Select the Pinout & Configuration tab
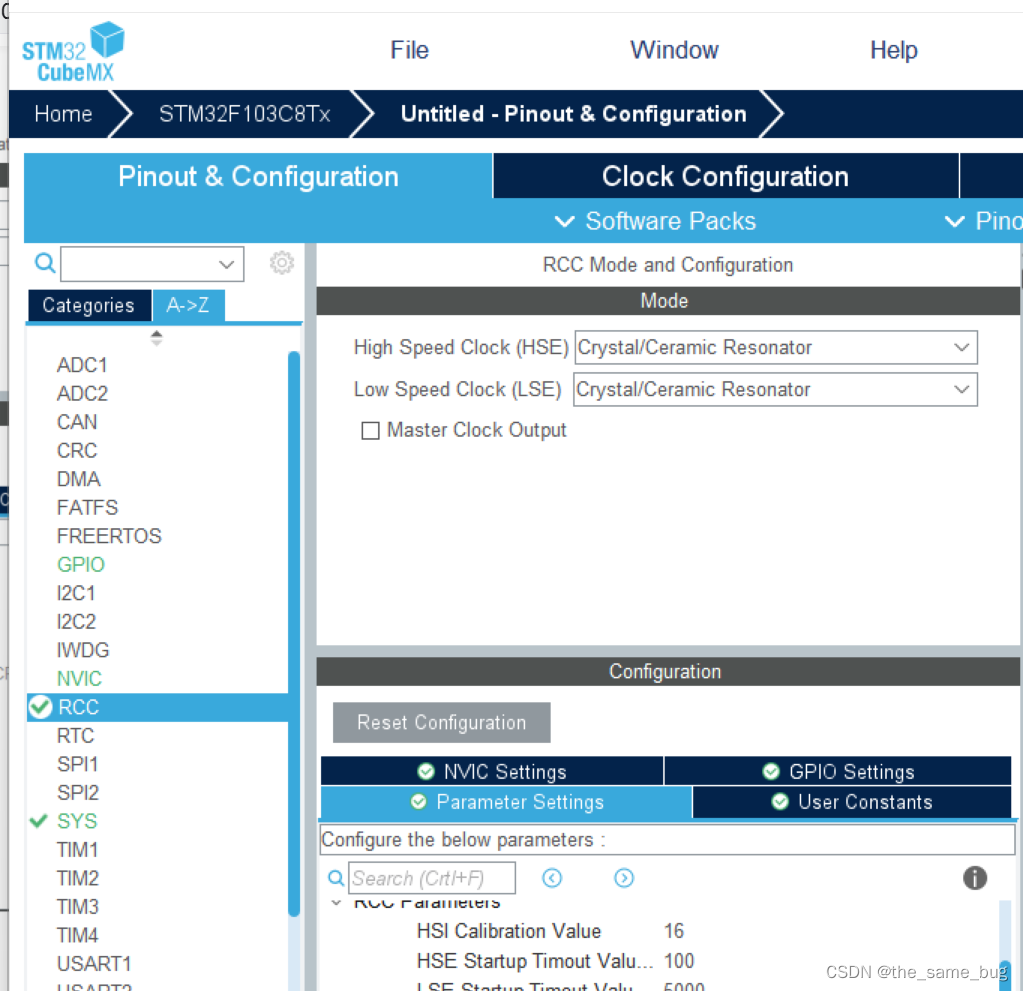 coord(258,176)
